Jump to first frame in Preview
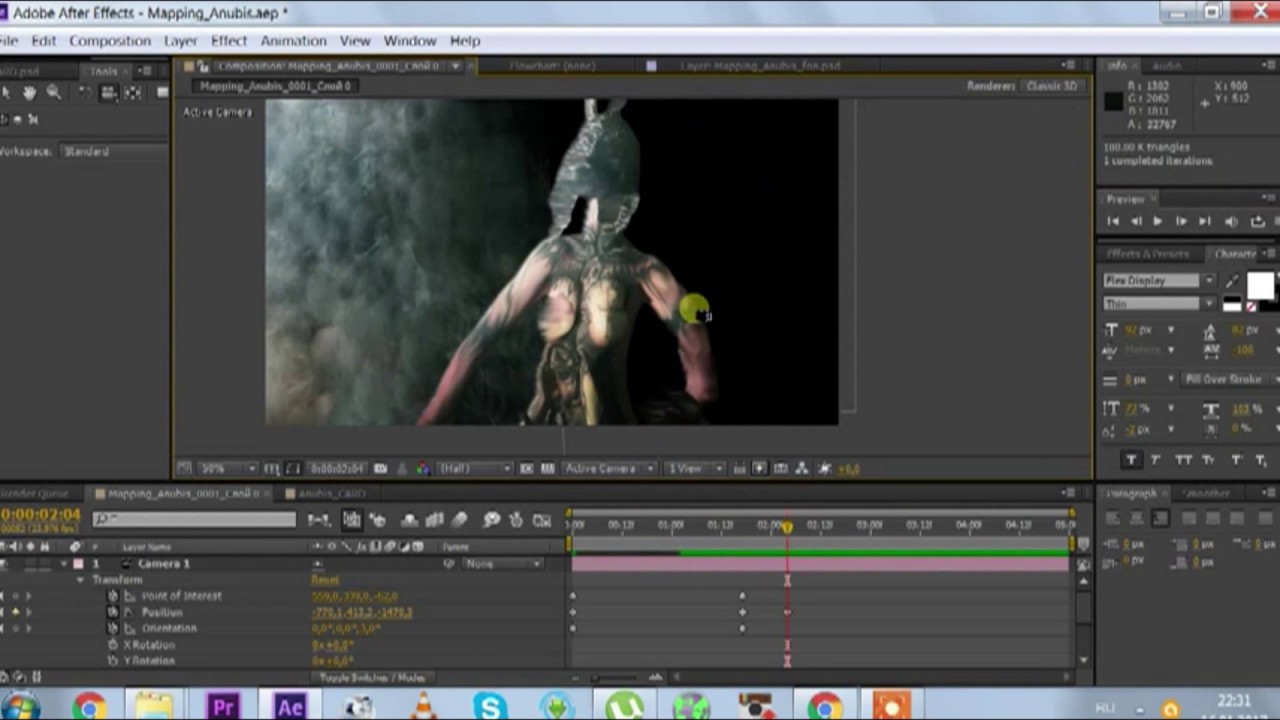 click(1113, 221)
